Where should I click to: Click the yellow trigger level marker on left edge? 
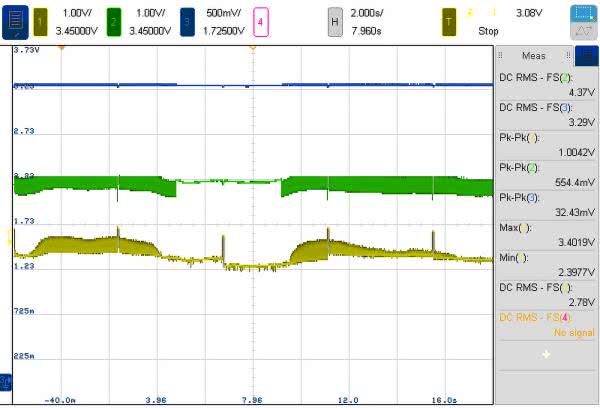pyautogui.click(x=9, y=236)
